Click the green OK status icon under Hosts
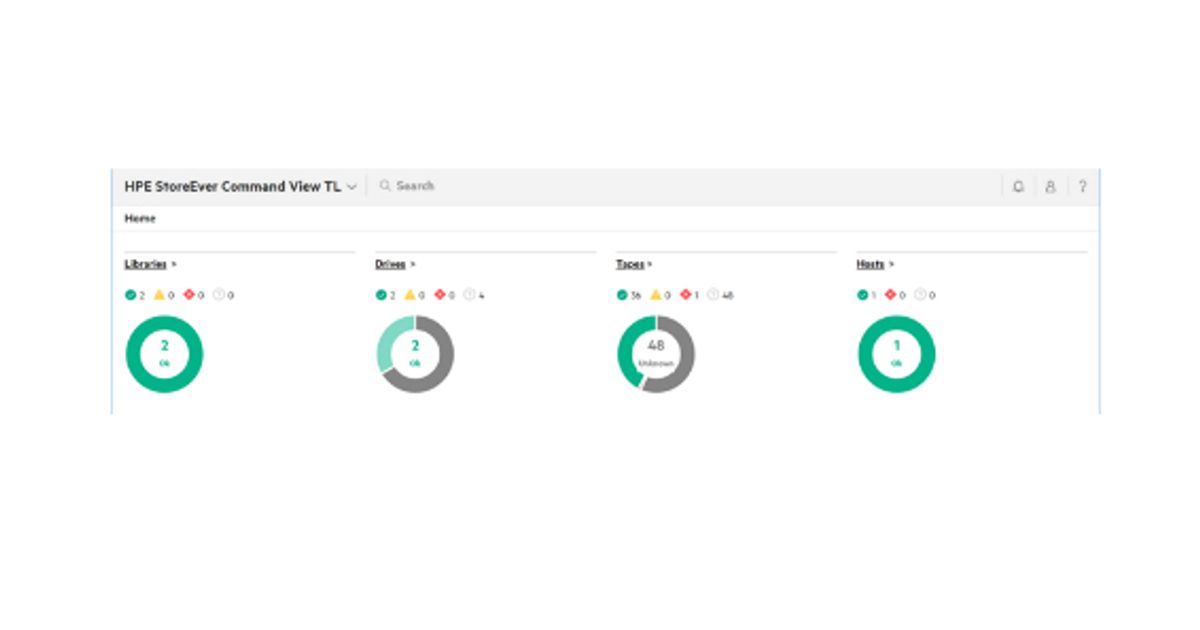The image size is (1200, 630). [x=863, y=295]
